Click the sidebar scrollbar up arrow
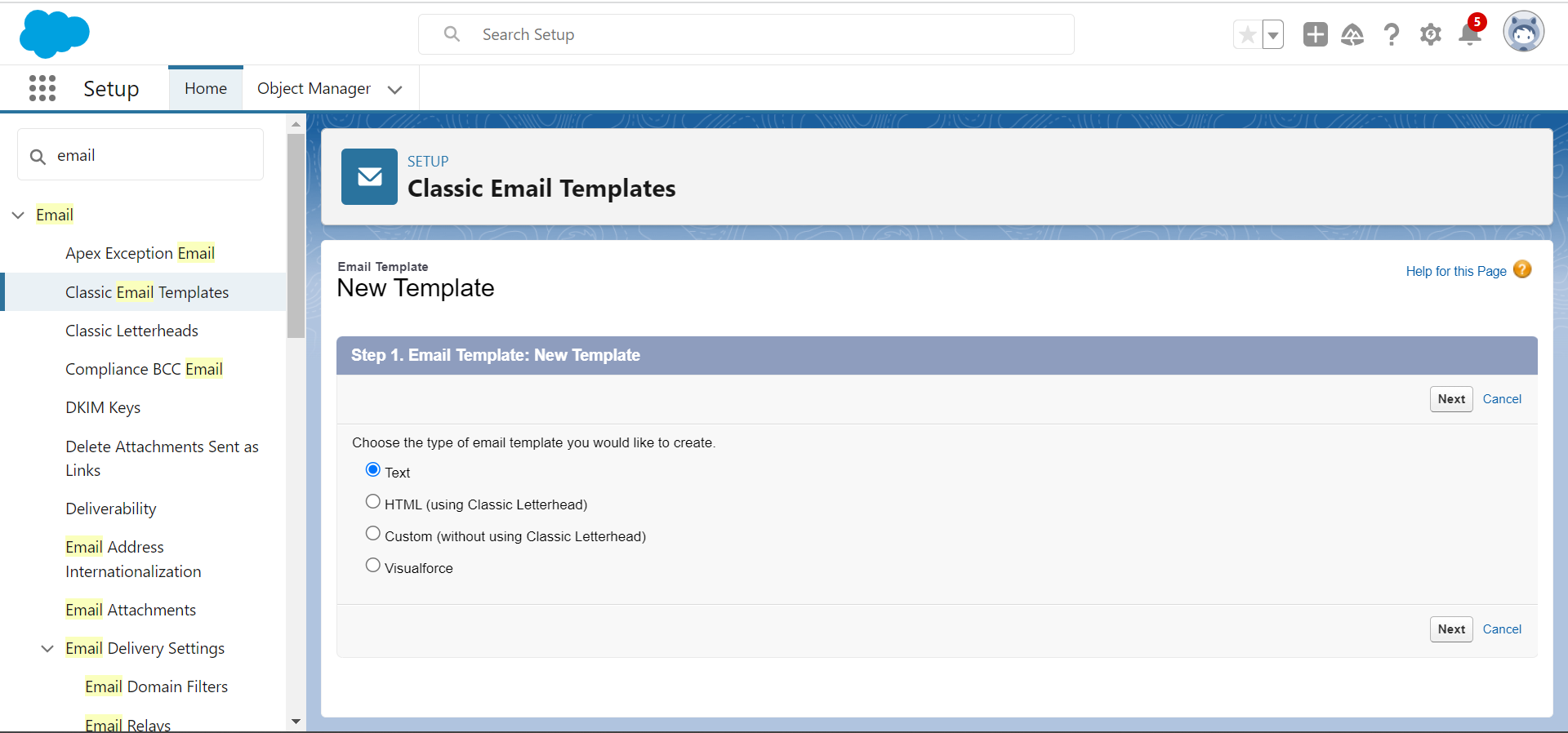The image size is (1568, 733). [296, 124]
